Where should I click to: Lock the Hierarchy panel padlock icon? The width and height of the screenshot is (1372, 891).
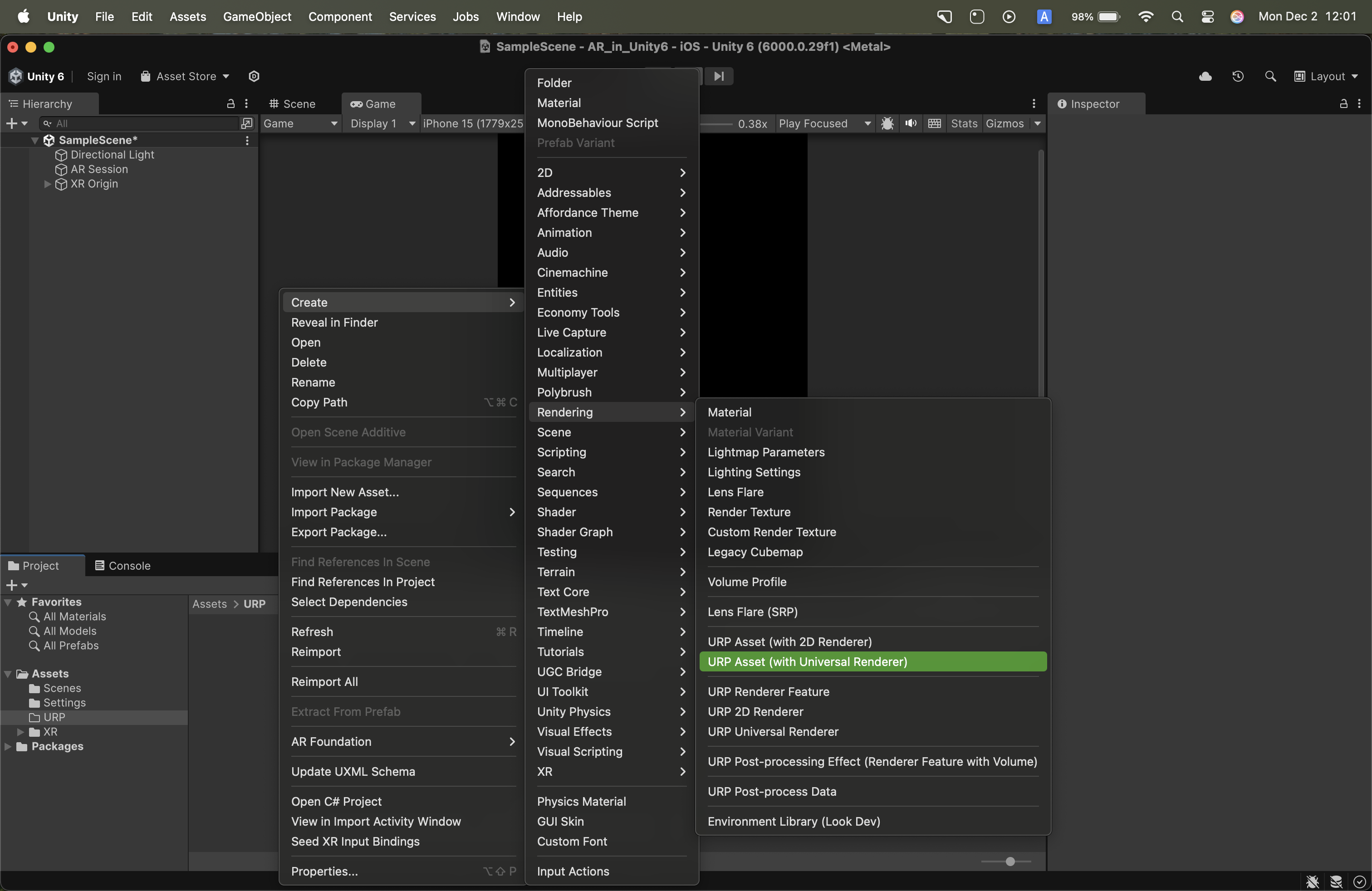coord(230,104)
